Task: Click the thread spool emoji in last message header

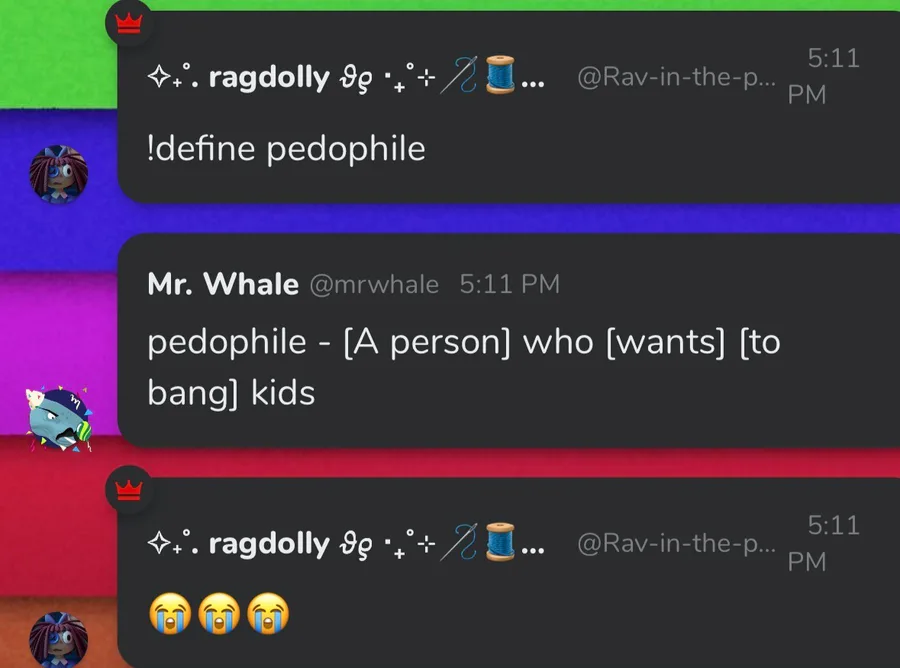Action: (500, 541)
